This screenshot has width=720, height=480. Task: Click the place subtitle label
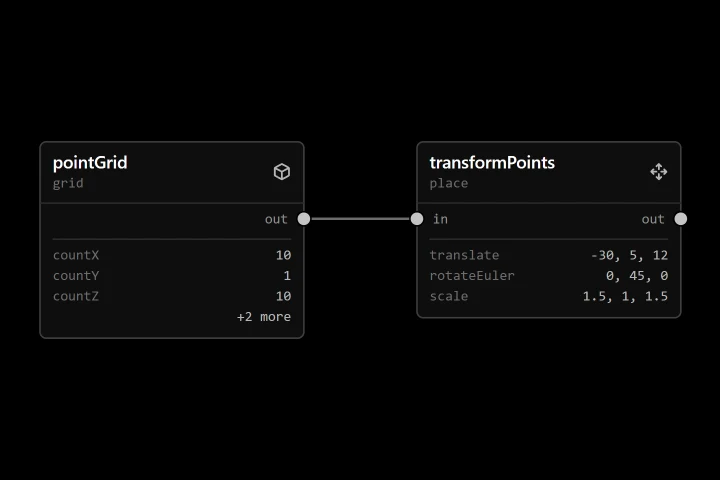pos(449,183)
